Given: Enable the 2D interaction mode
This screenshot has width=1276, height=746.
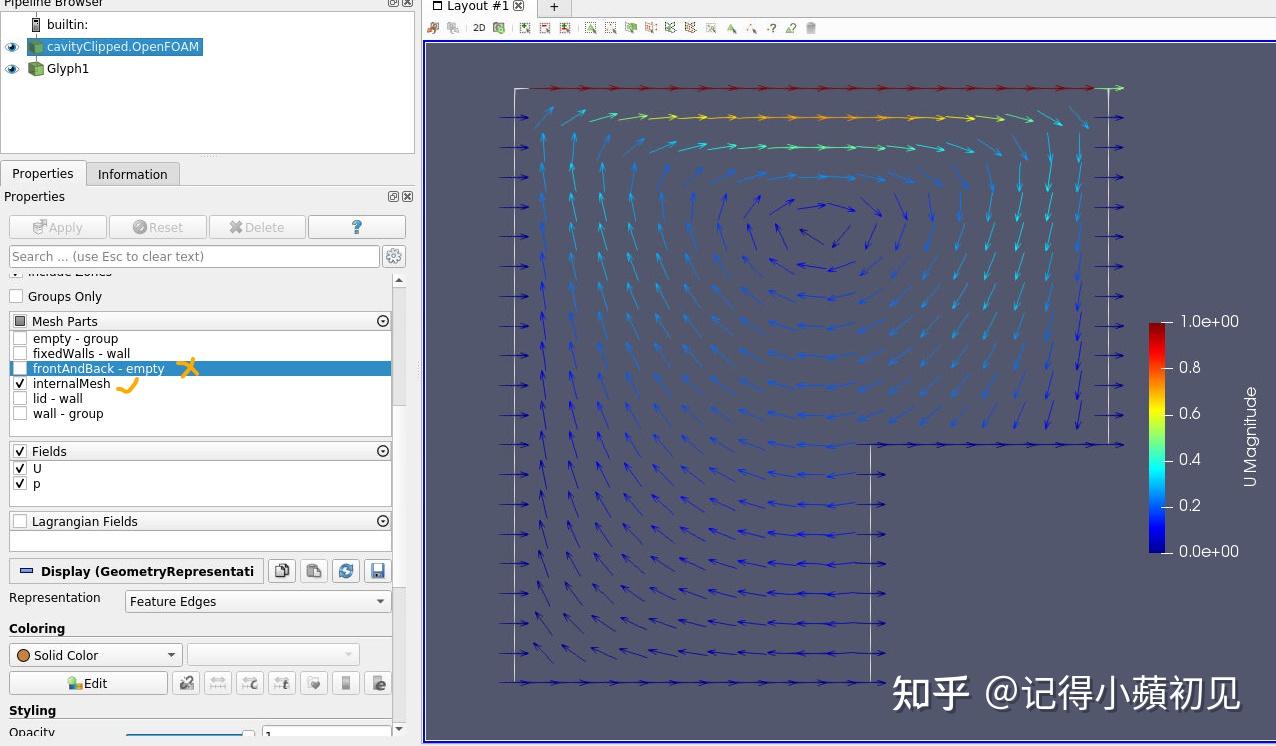Looking at the screenshot, I should [478, 27].
